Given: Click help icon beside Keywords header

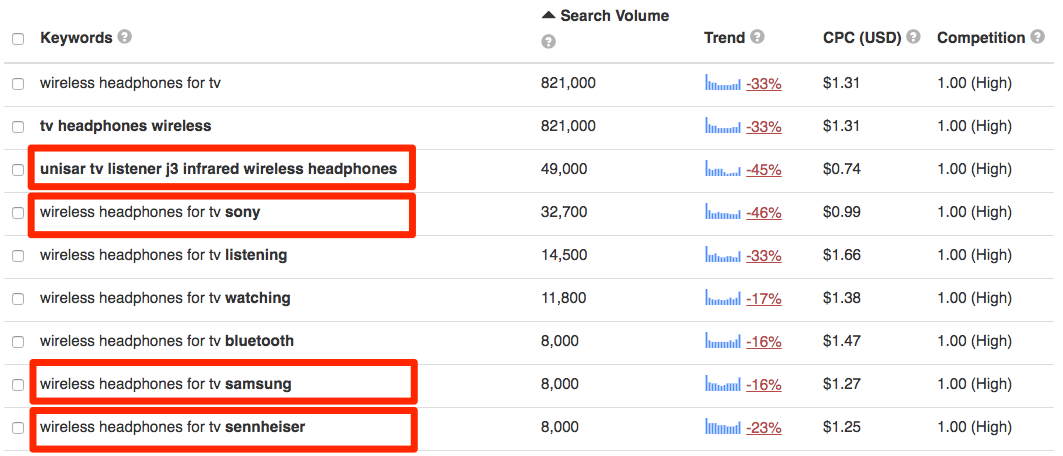Looking at the screenshot, I should coord(124,37).
